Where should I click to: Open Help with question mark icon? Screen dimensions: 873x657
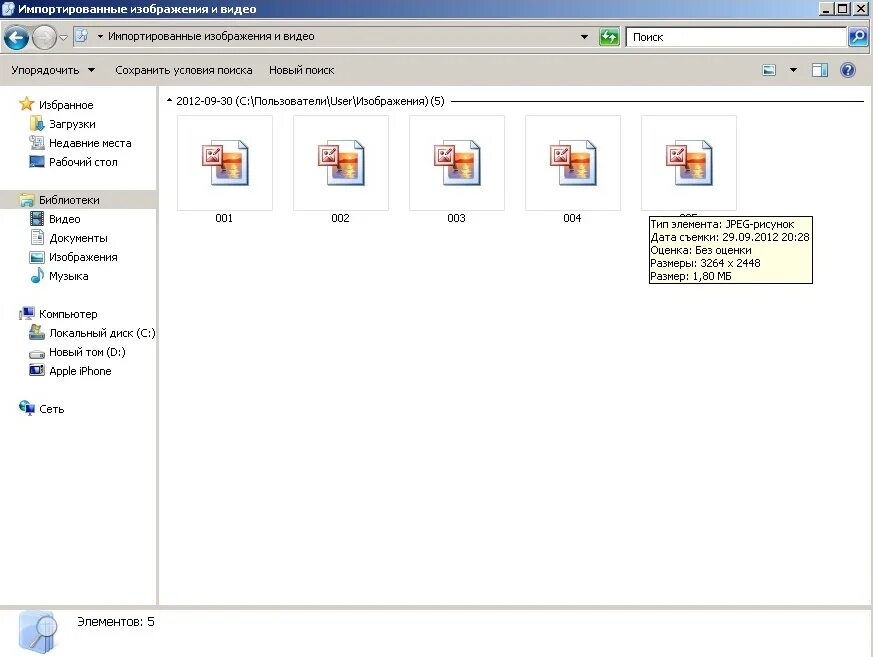coord(847,70)
